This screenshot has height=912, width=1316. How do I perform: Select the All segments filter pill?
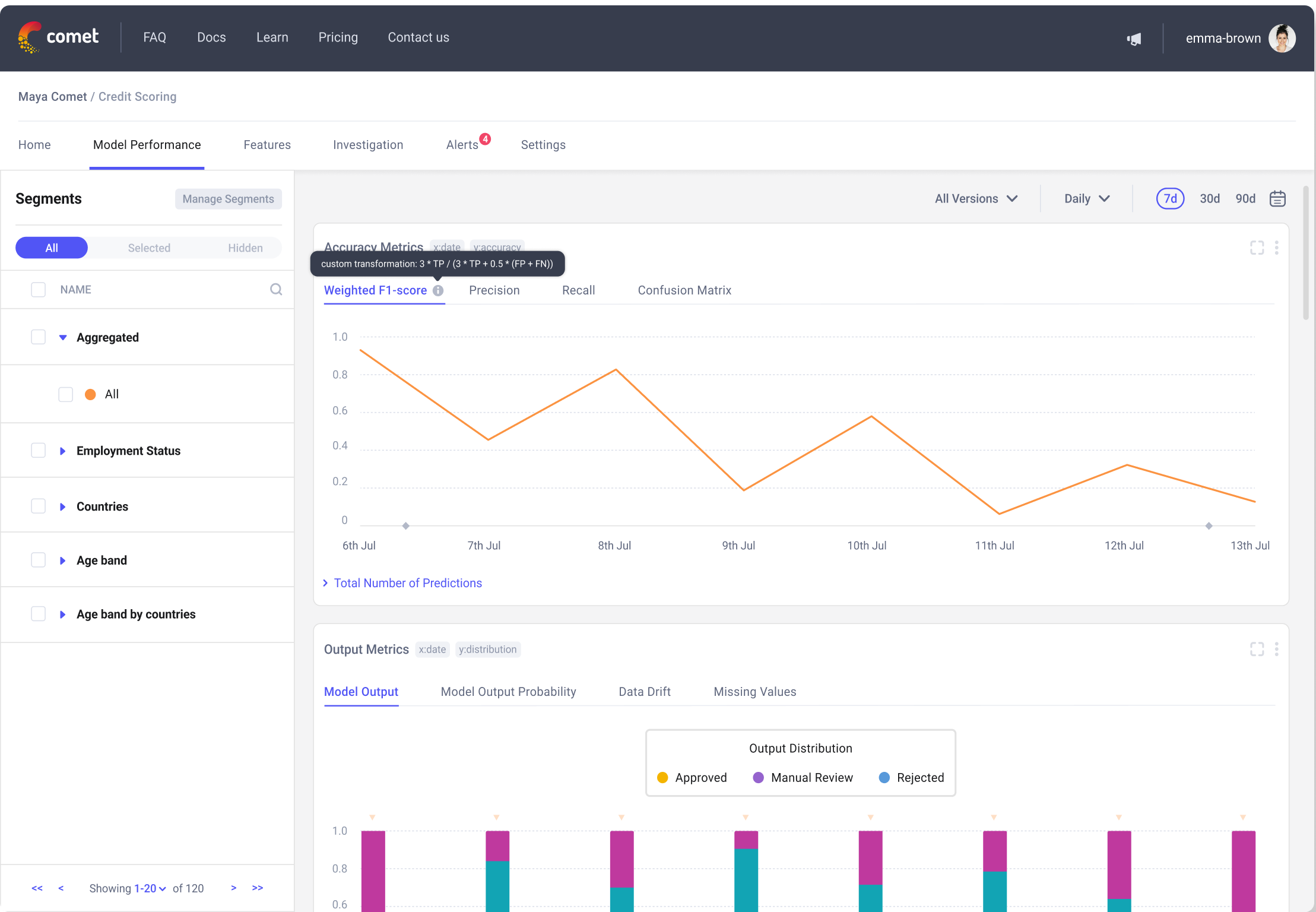(x=52, y=248)
